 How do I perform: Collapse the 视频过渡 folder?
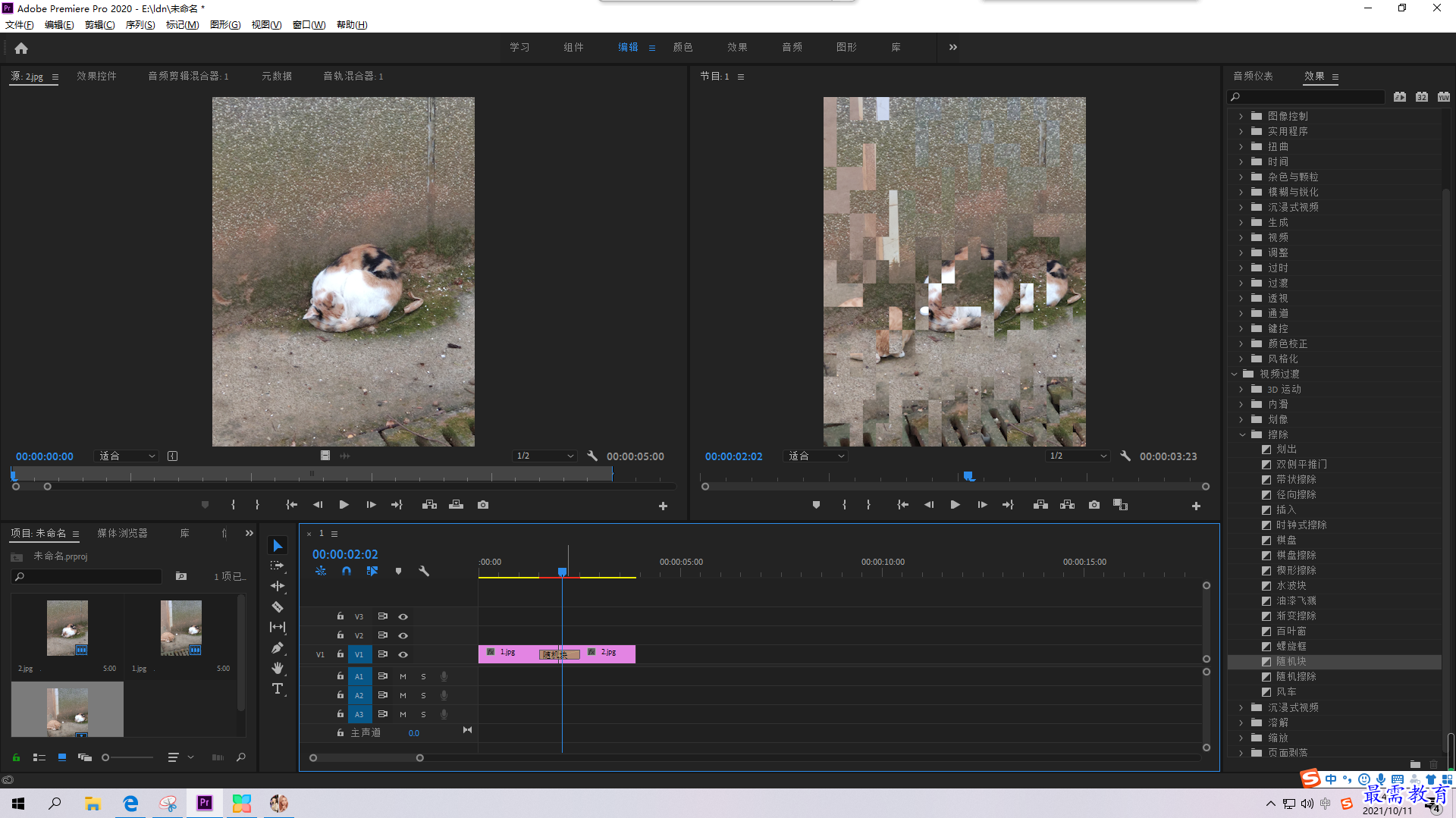(1234, 374)
